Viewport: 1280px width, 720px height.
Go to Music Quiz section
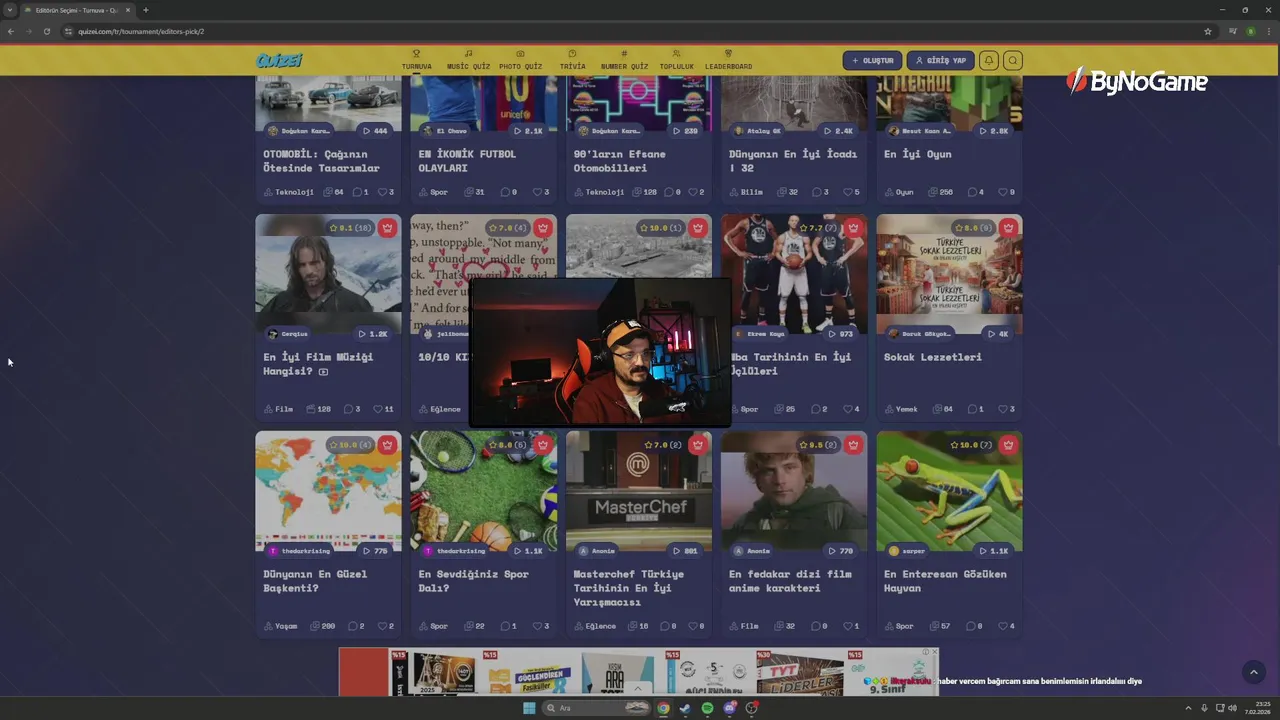pos(468,60)
